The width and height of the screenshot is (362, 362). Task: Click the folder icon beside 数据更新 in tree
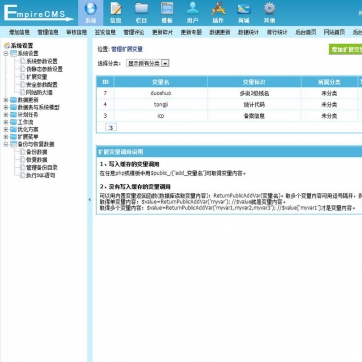13,100
